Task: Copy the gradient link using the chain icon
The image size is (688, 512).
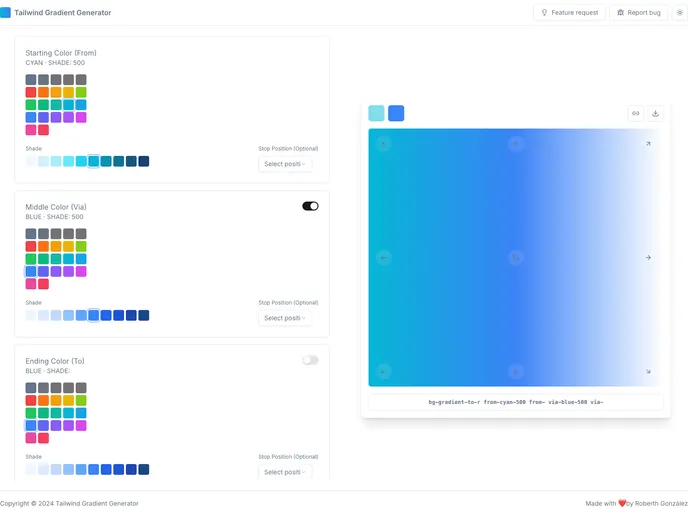Action: click(636, 113)
